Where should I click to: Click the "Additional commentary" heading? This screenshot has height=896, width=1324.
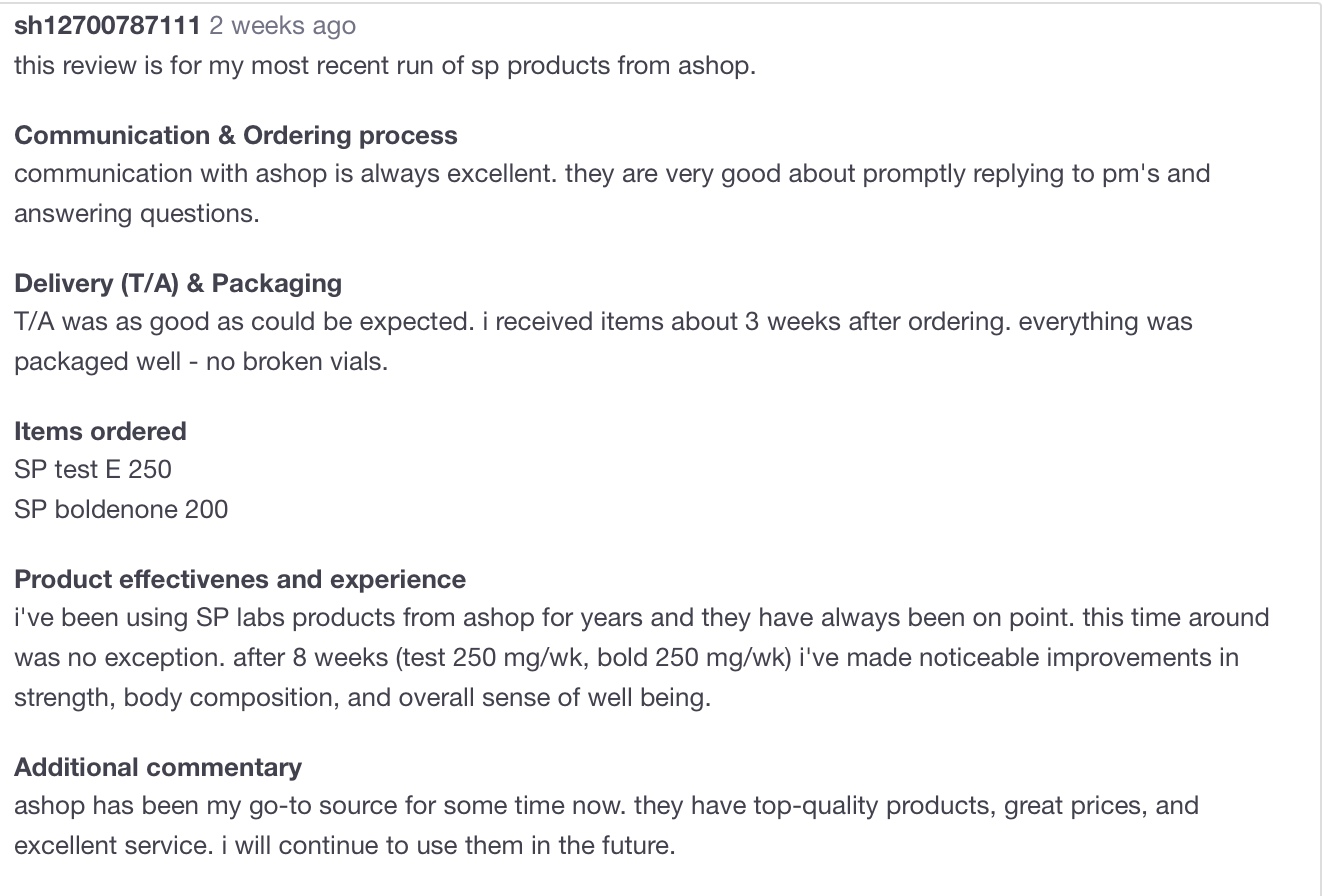pyautogui.click(x=158, y=767)
